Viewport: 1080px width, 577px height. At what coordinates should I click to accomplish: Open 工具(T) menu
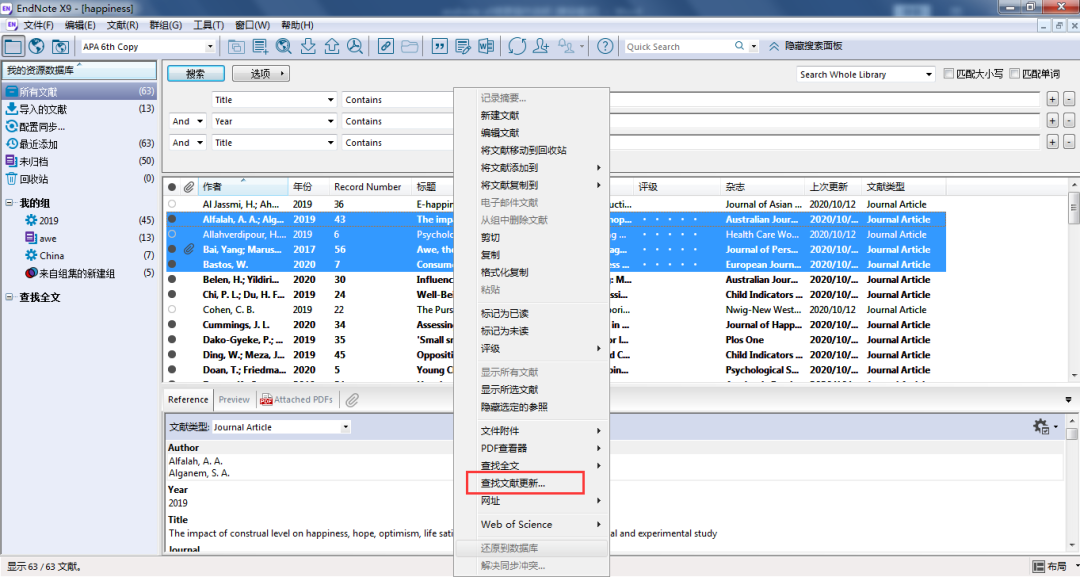[208, 25]
